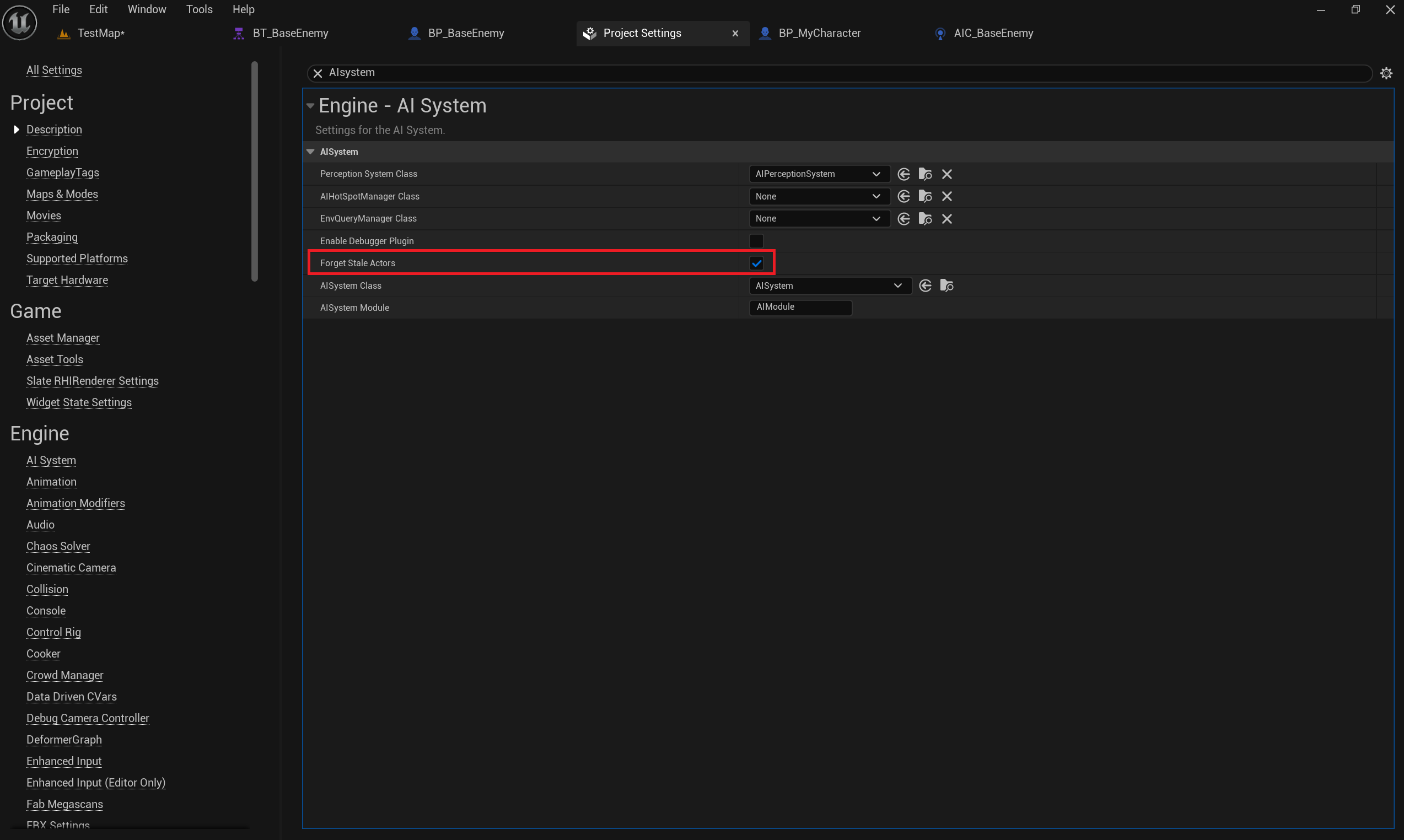Collapse the AISystem category section
The image size is (1404, 840).
[310, 152]
